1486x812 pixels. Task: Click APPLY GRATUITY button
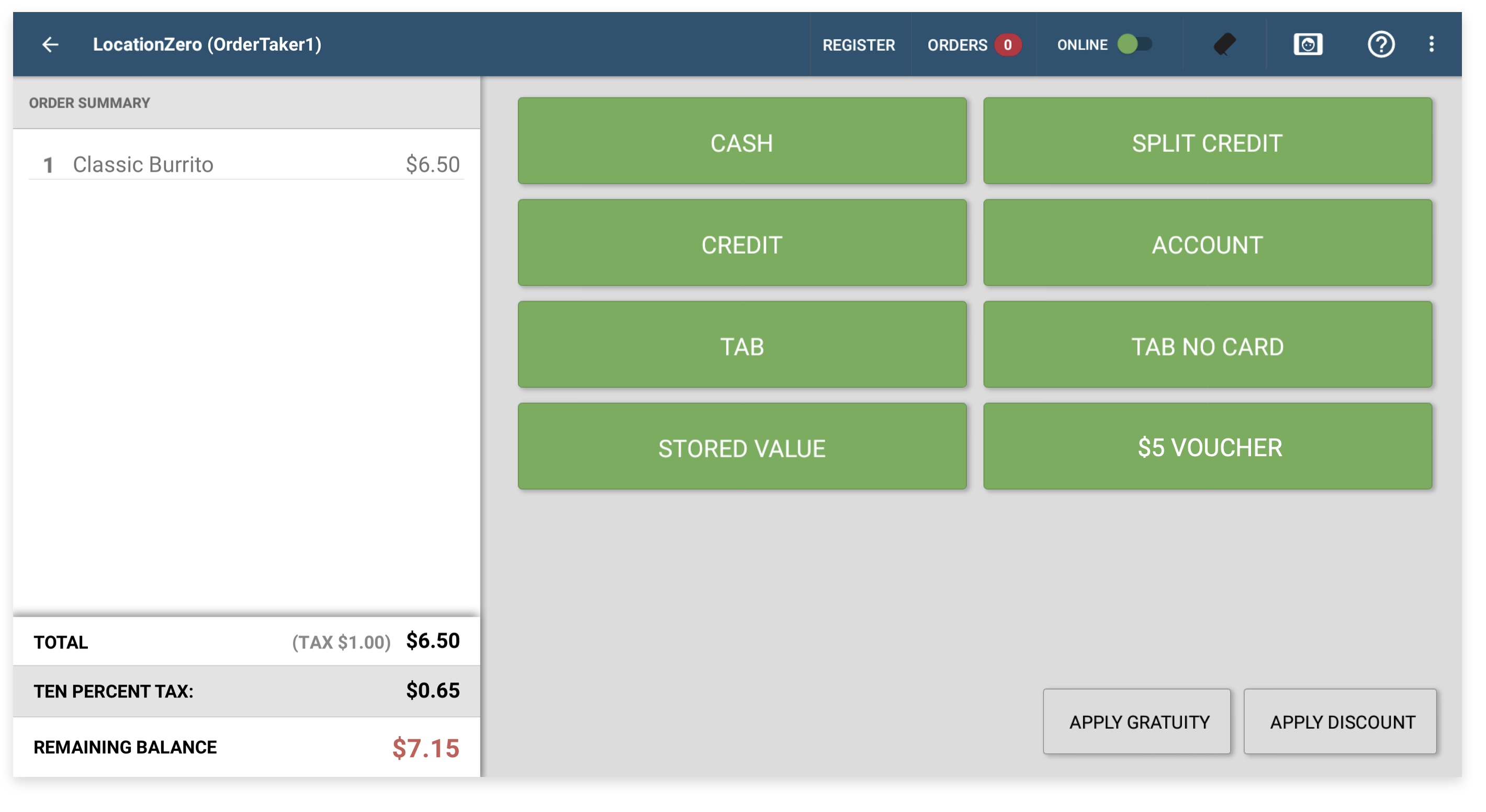1136,721
